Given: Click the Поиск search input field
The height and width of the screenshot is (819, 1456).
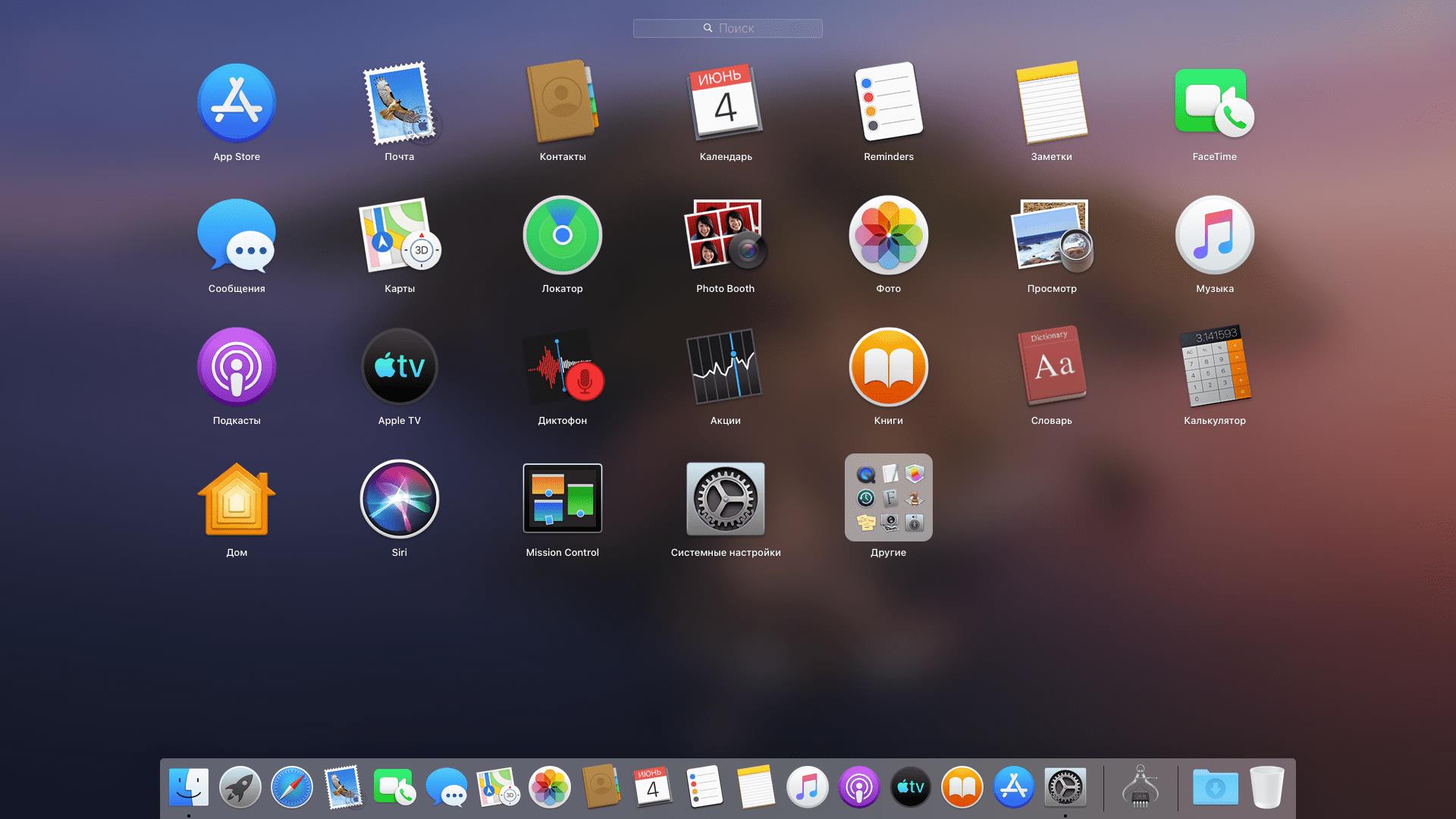Looking at the screenshot, I should coord(727,27).
